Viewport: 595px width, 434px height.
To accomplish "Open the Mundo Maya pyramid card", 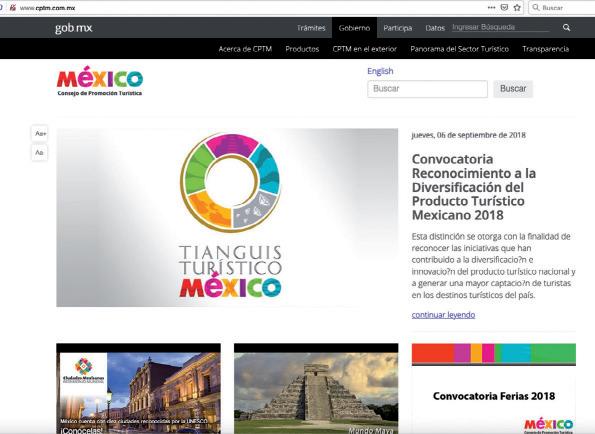I will (x=316, y=389).
